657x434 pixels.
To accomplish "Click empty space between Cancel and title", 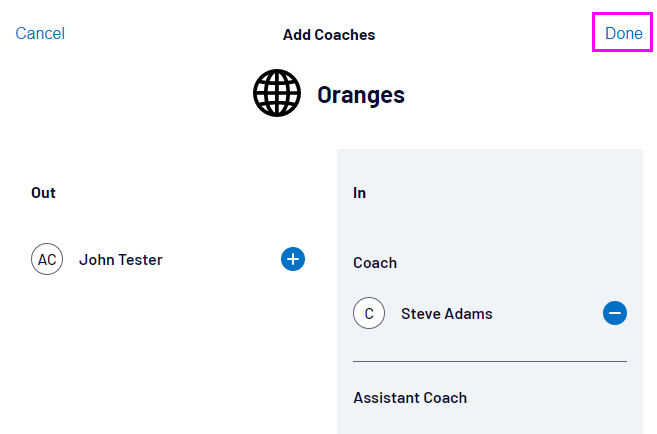I will pyautogui.click(x=170, y=35).
